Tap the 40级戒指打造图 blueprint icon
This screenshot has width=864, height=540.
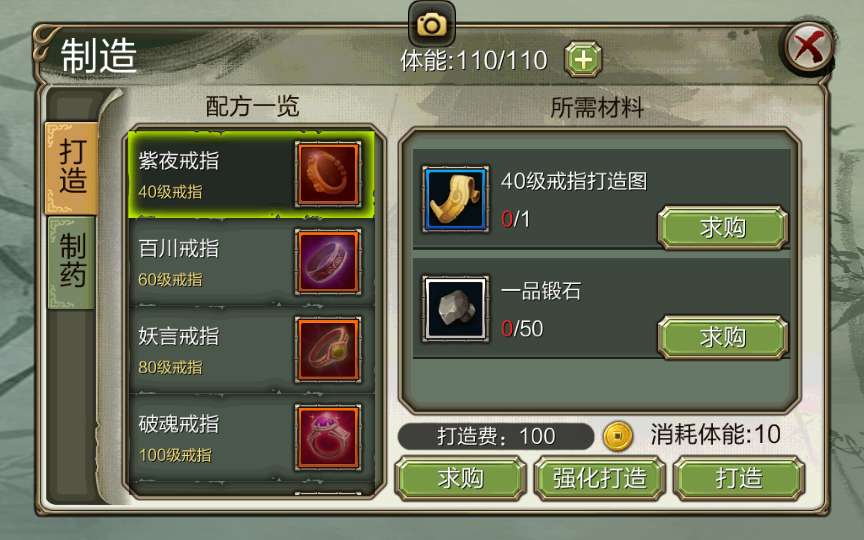(x=456, y=198)
